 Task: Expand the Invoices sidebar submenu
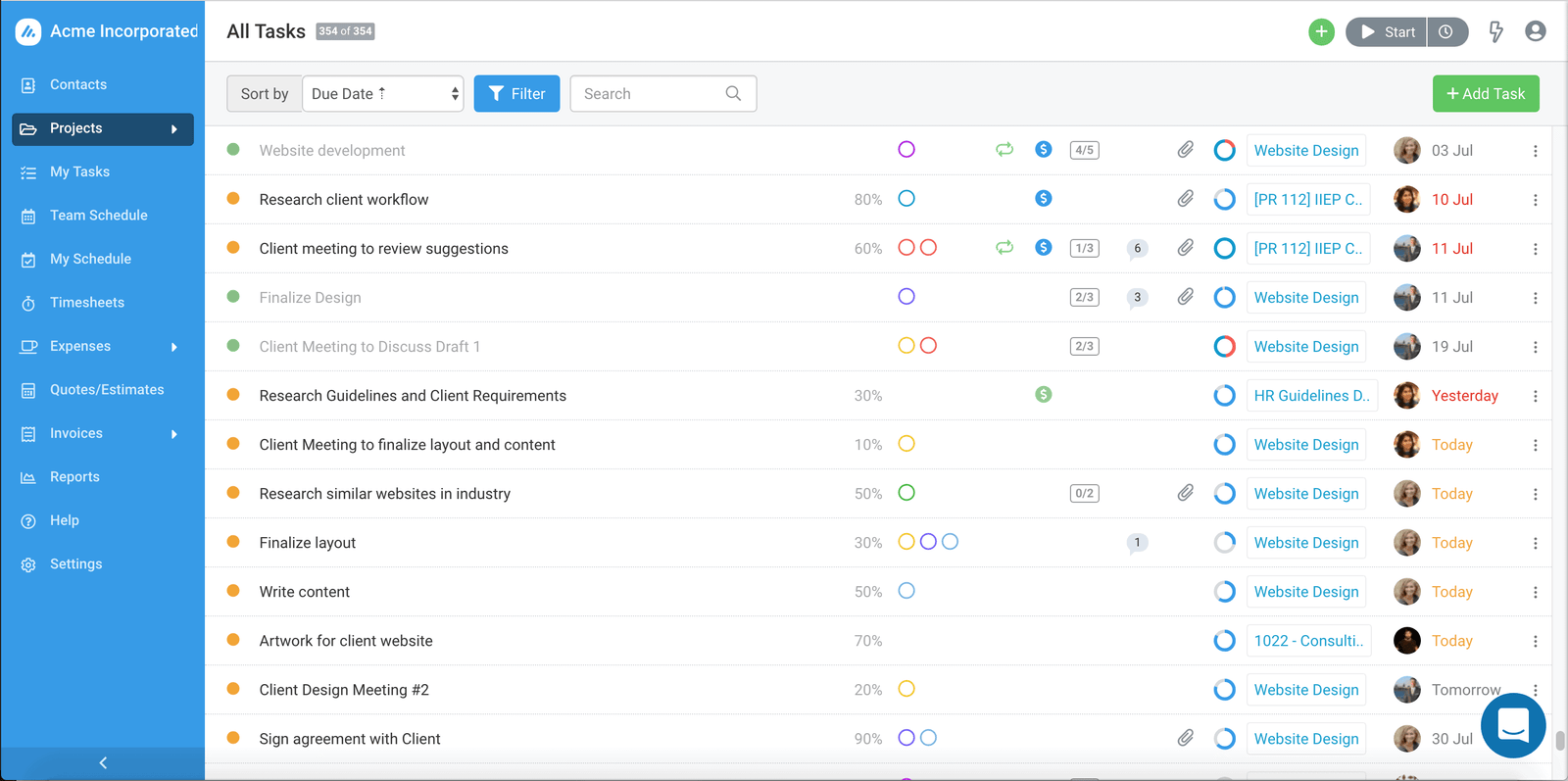click(x=174, y=434)
